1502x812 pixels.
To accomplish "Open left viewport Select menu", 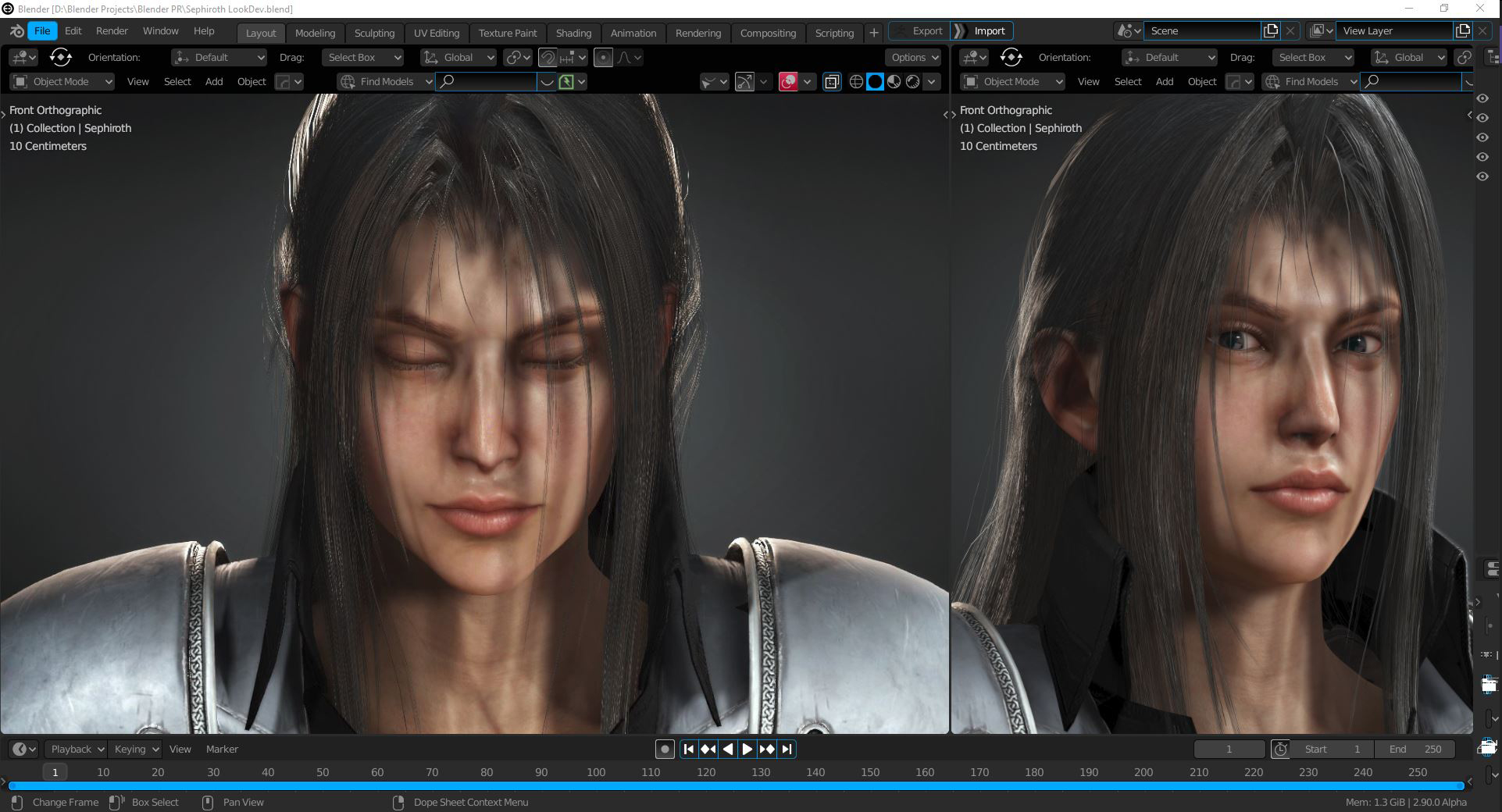I will click(177, 82).
